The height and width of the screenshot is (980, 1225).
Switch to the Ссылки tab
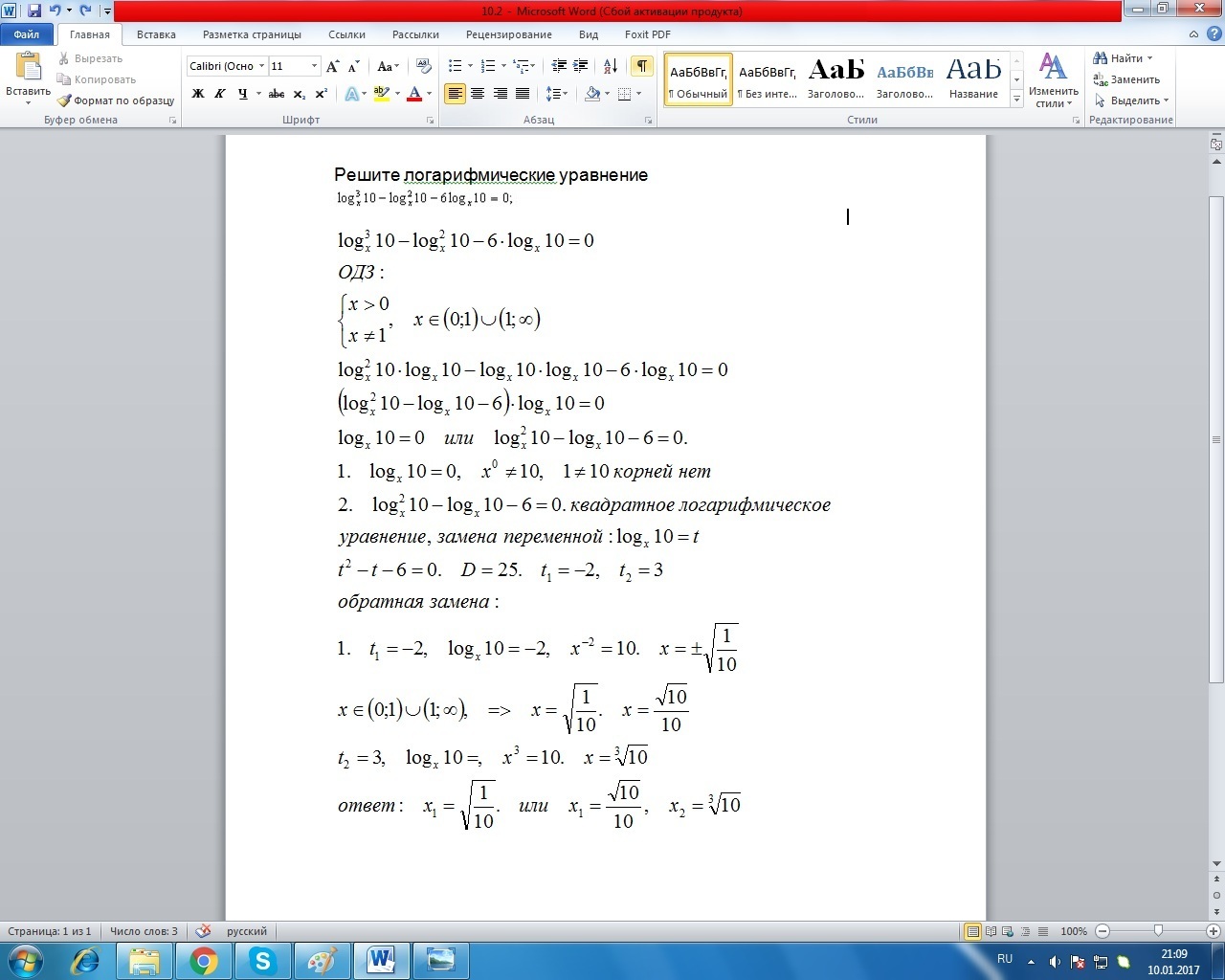coord(346,34)
